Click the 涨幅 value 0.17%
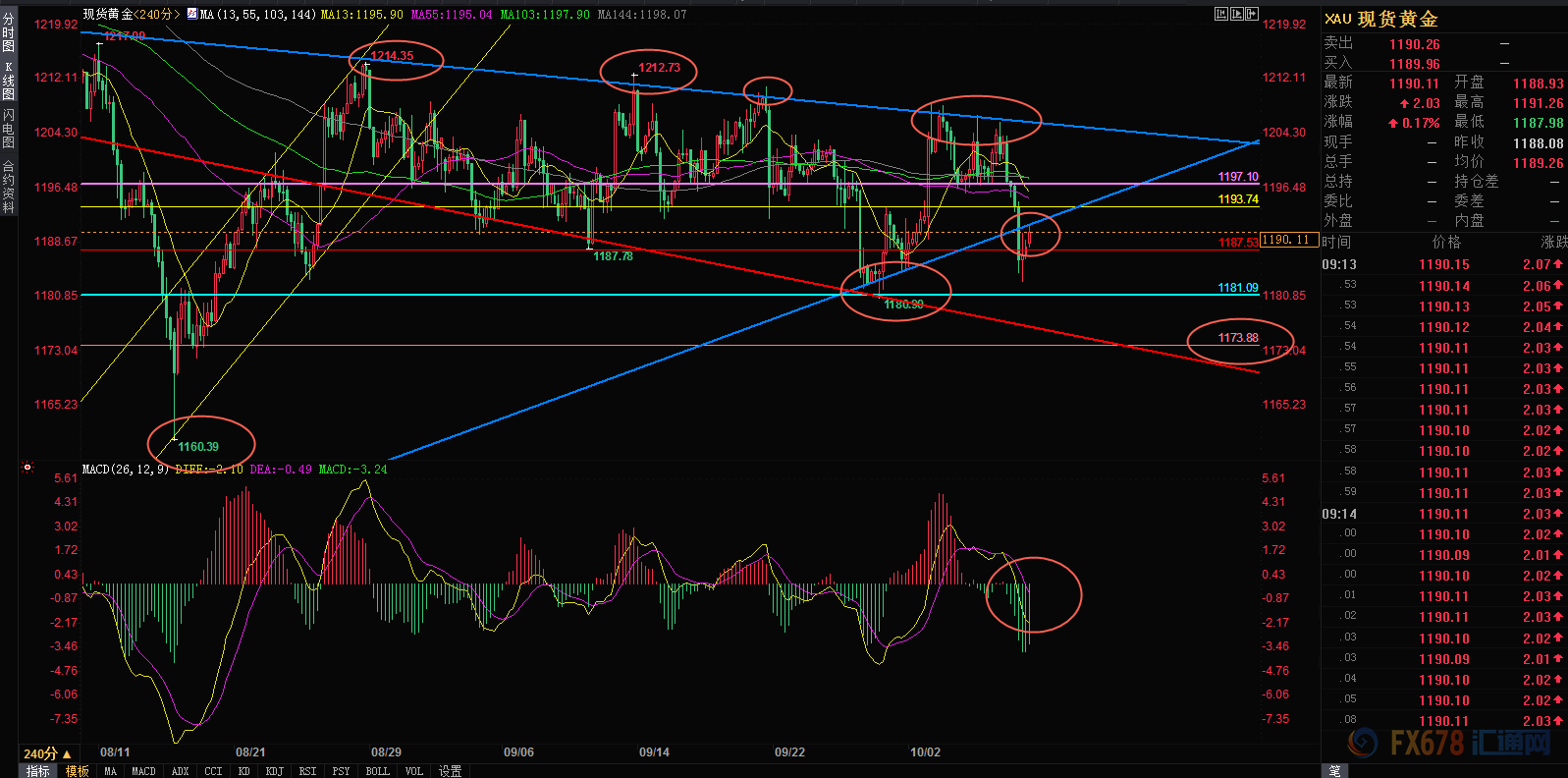This screenshot has height=778, width=1568. (x=1415, y=123)
